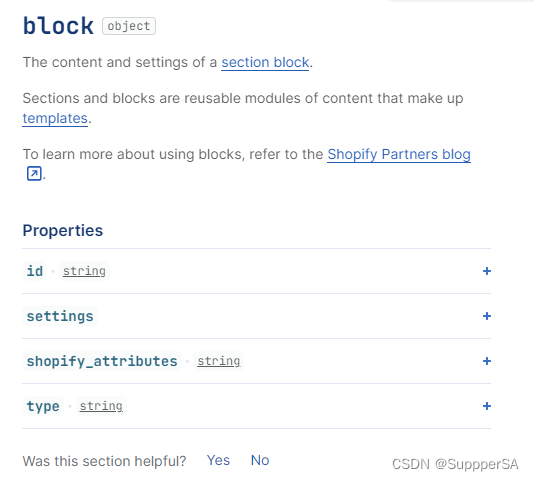Click string type next to id
Screen dimensions: 534x481
pos(84,271)
